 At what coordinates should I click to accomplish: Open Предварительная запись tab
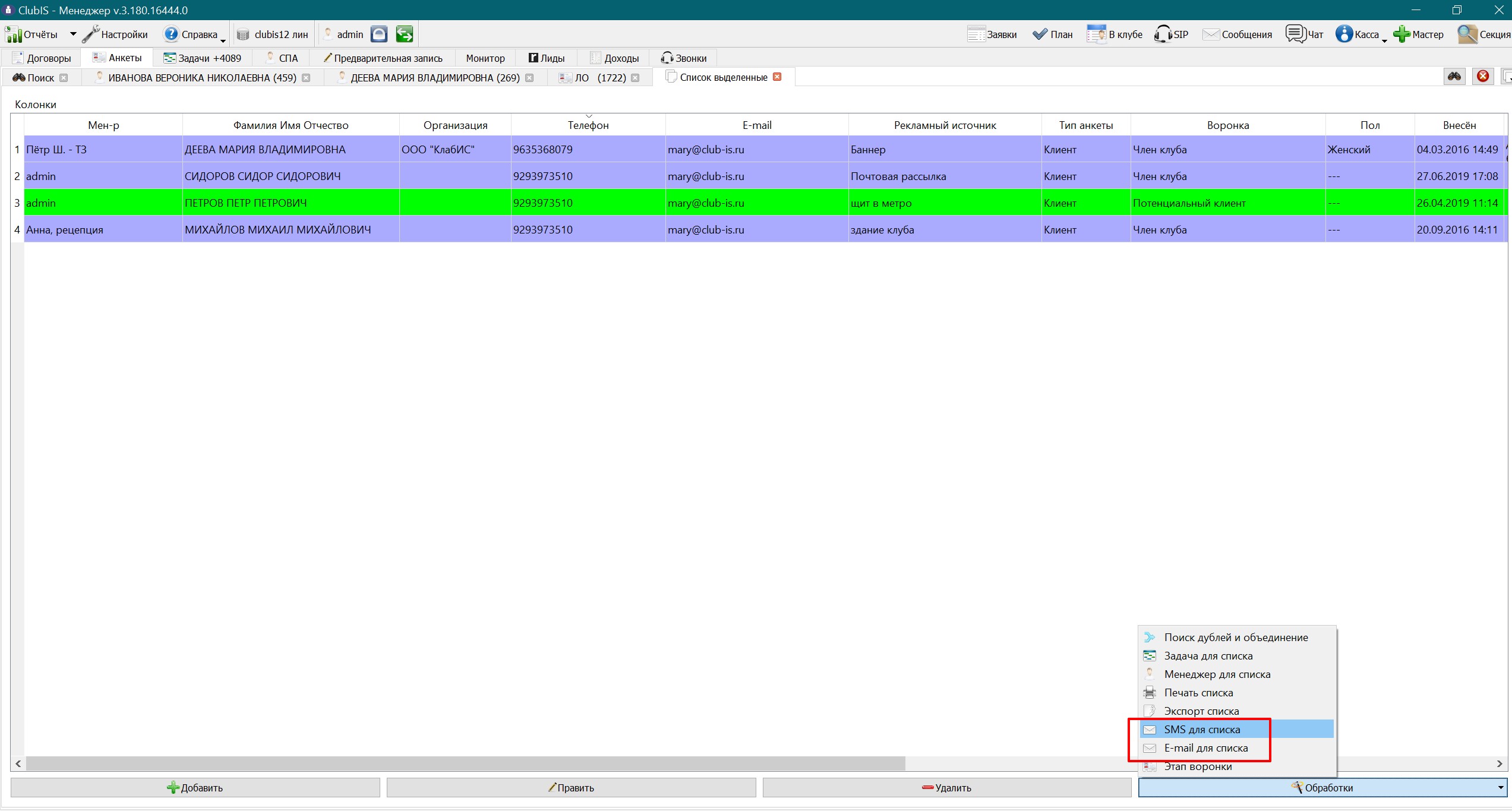pos(383,58)
